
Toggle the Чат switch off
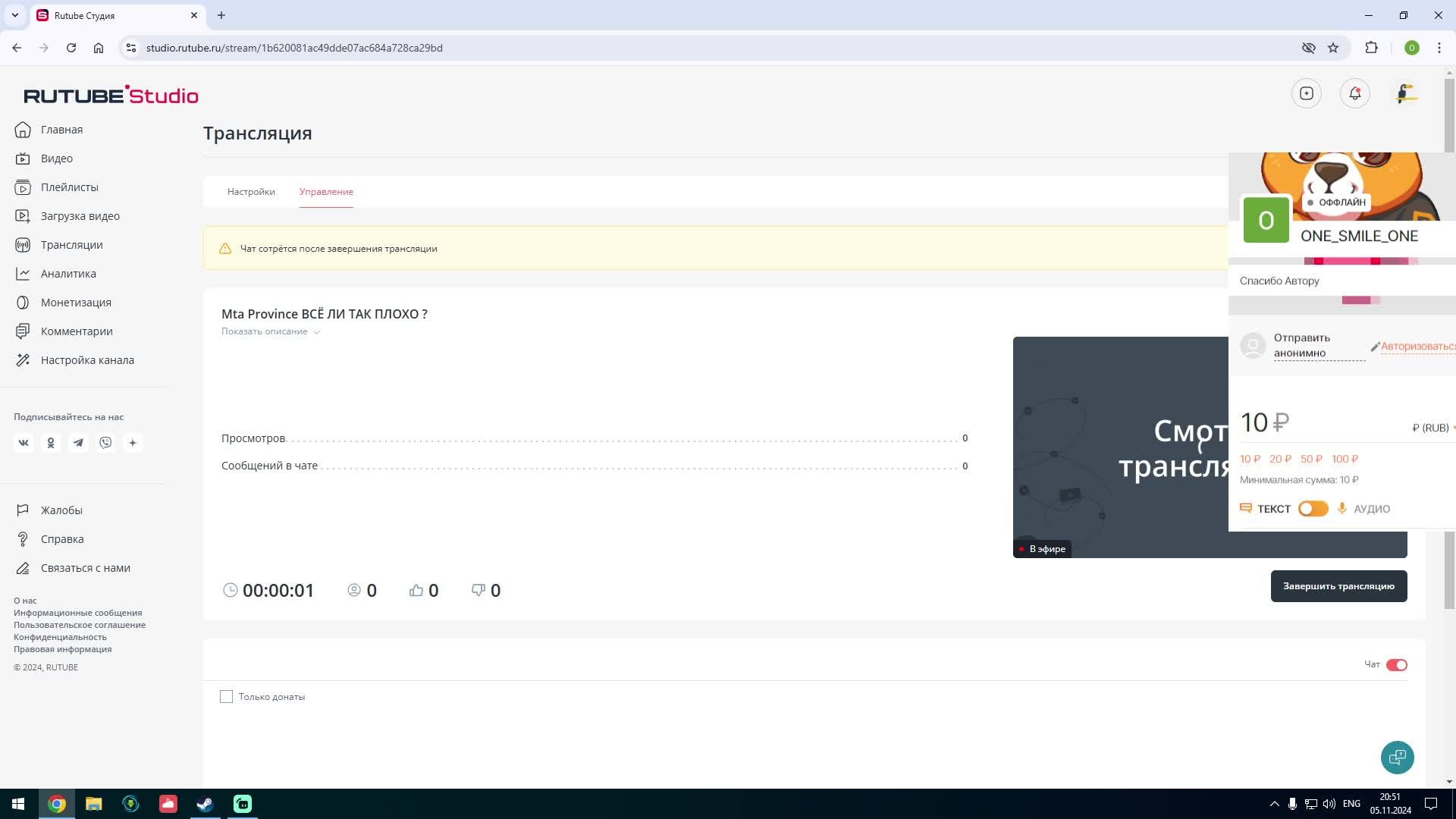1396,665
